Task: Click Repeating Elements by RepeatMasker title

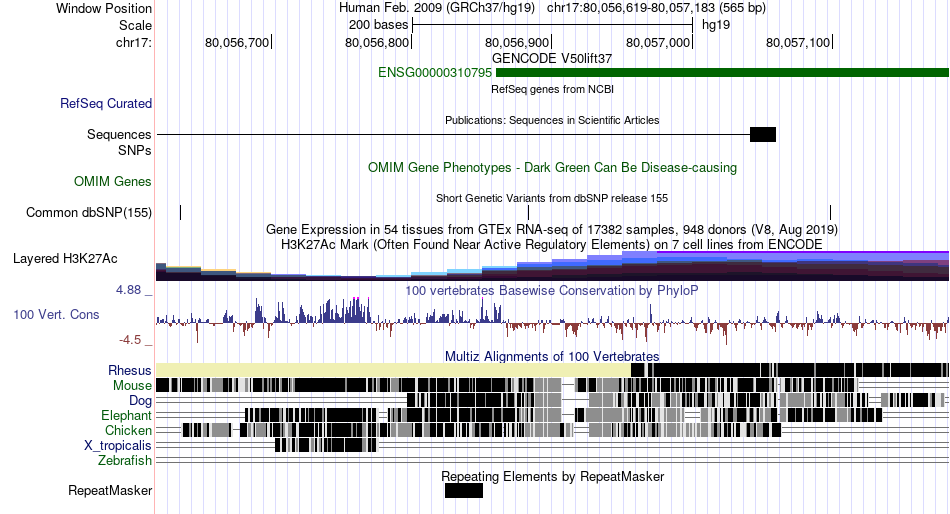Action: [553, 476]
